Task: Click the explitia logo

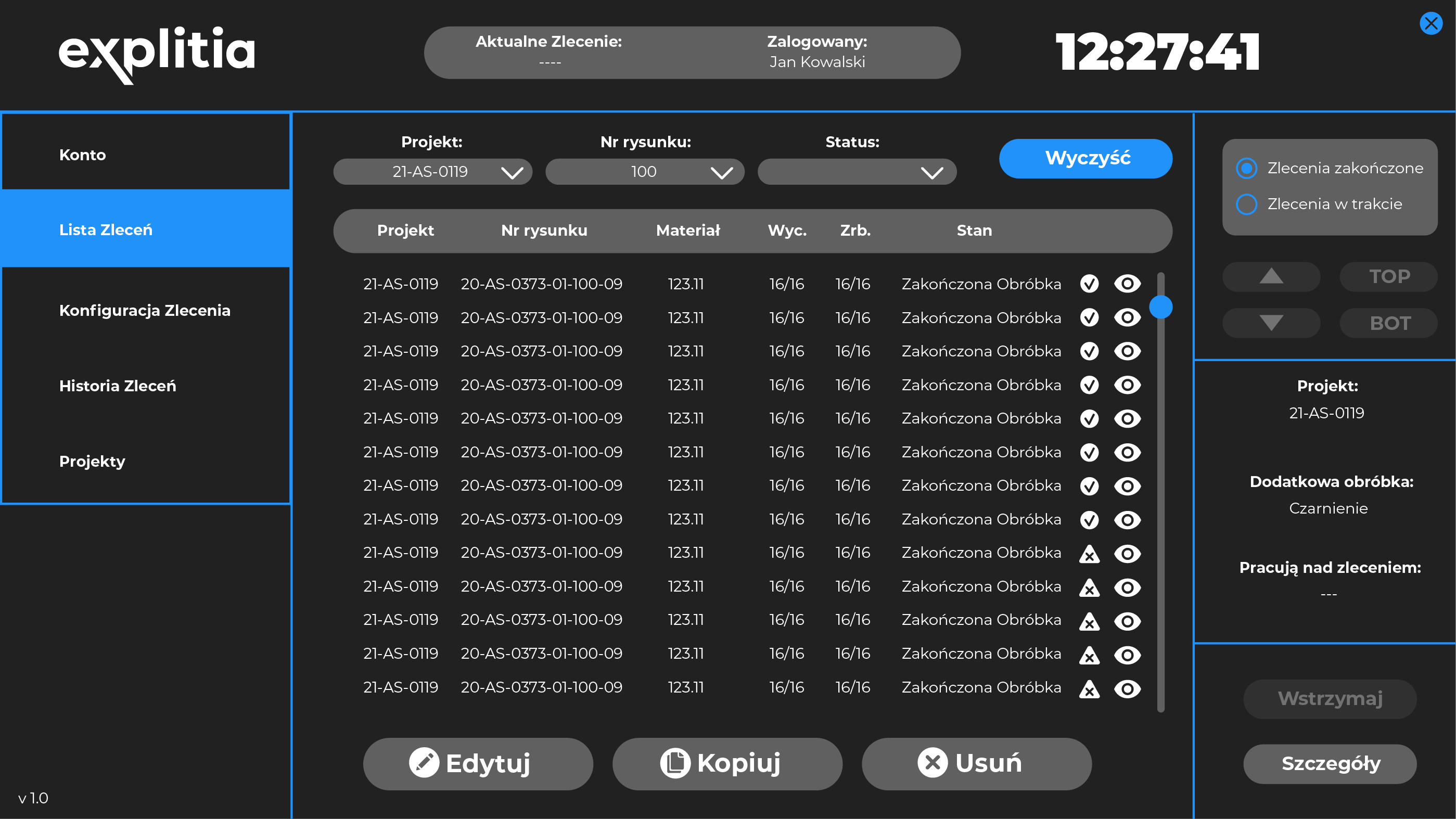Action: click(x=157, y=54)
